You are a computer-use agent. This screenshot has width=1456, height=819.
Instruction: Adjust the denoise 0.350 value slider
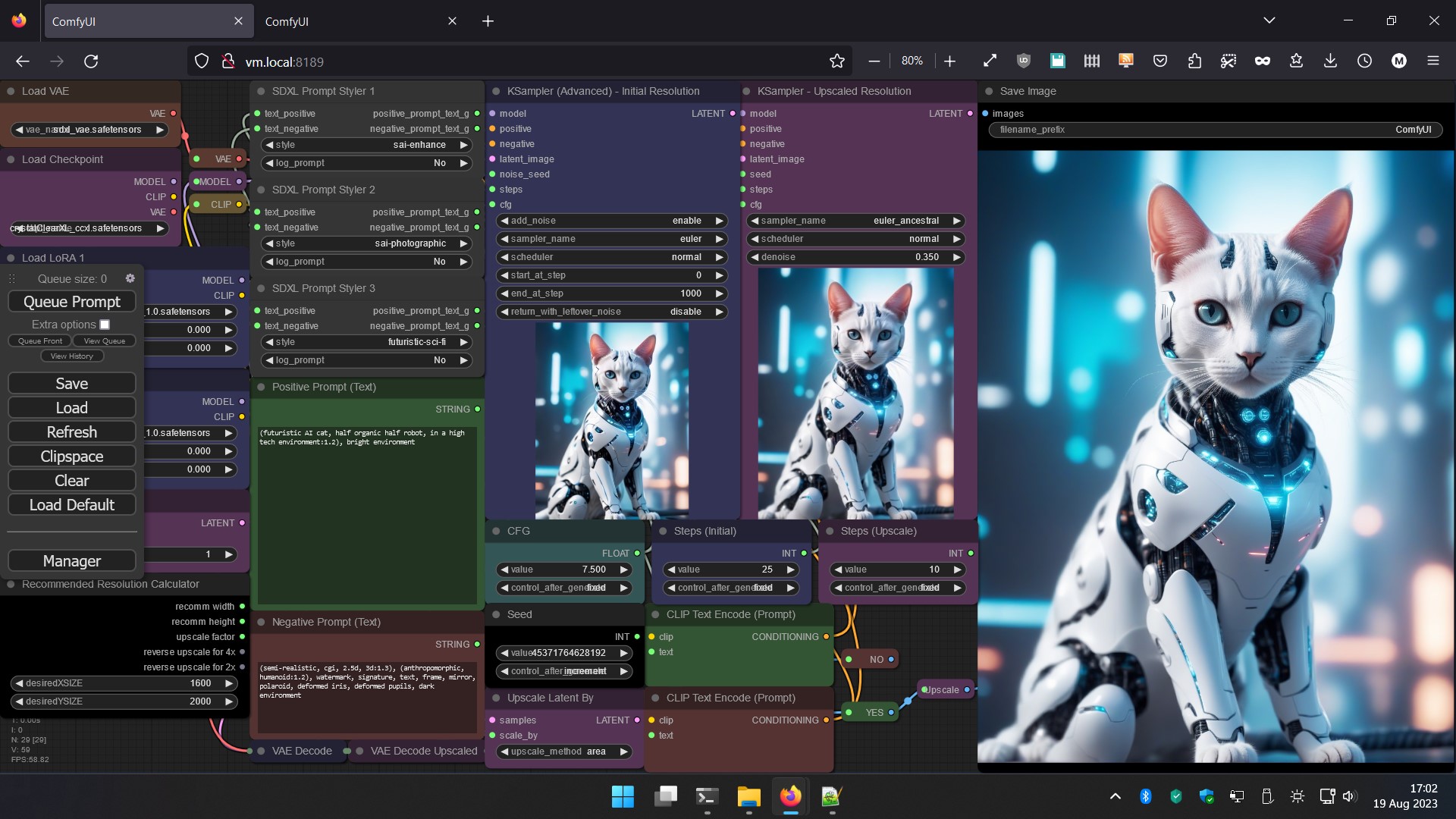pyautogui.click(x=855, y=257)
